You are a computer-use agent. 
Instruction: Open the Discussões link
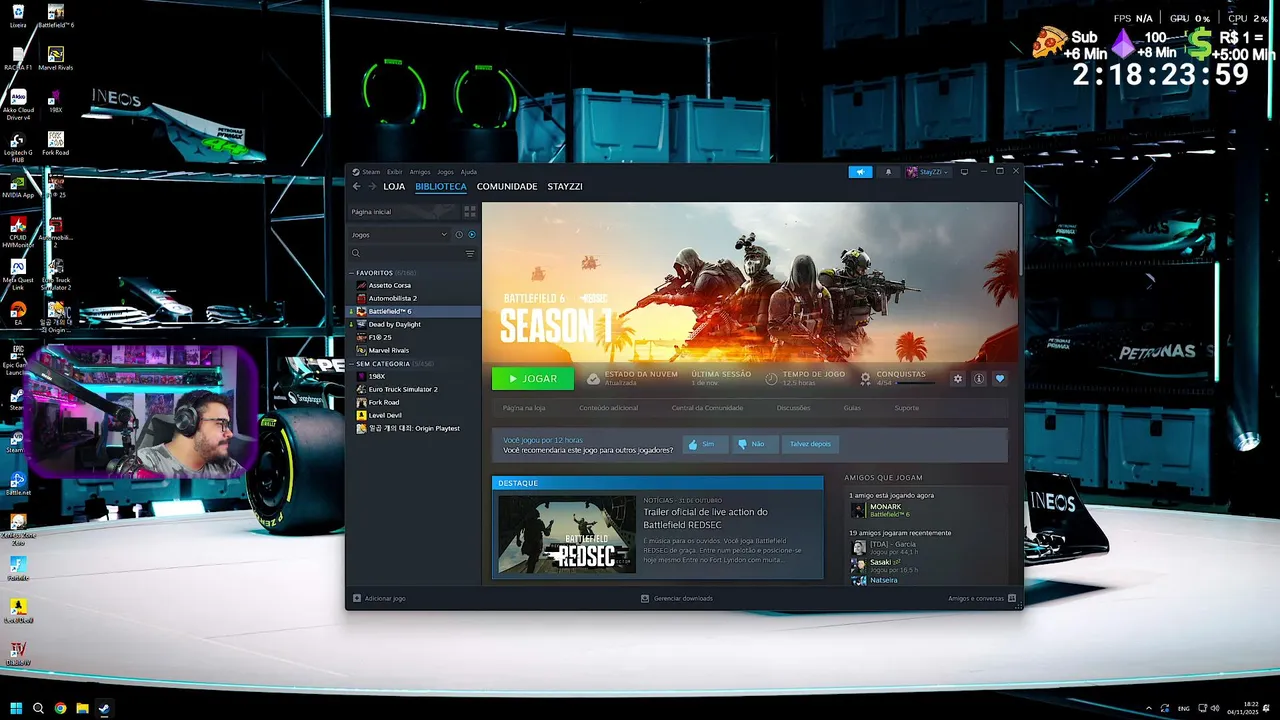point(793,408)
